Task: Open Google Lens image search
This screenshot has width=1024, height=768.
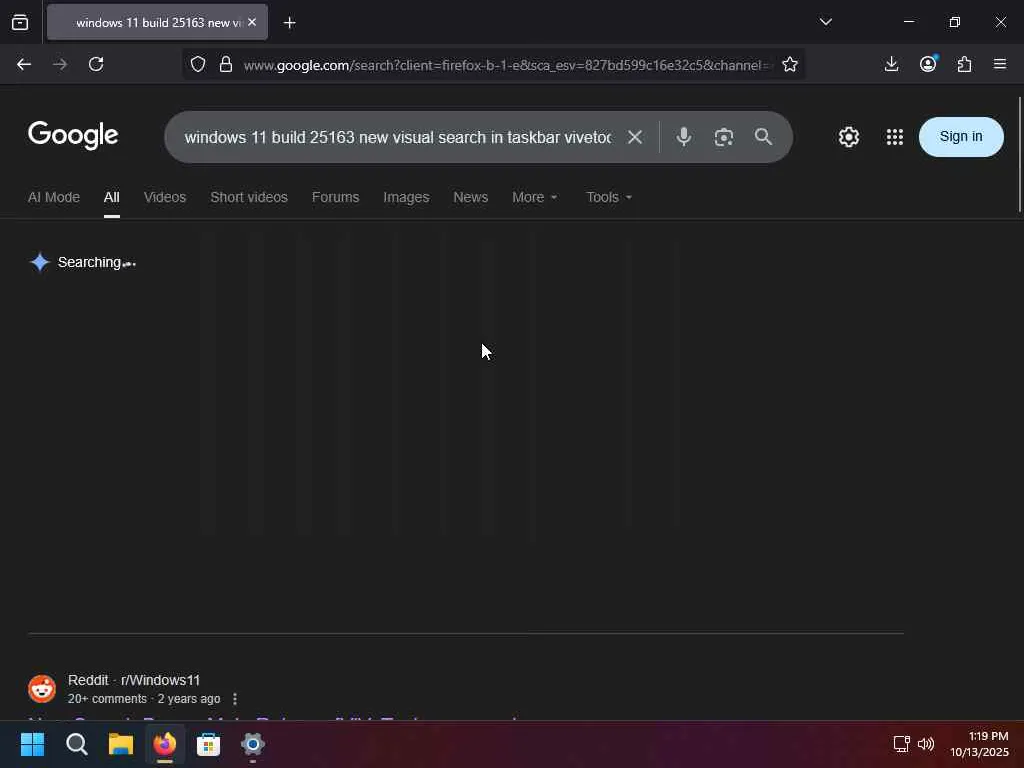Action: click(x=724, y=137)
